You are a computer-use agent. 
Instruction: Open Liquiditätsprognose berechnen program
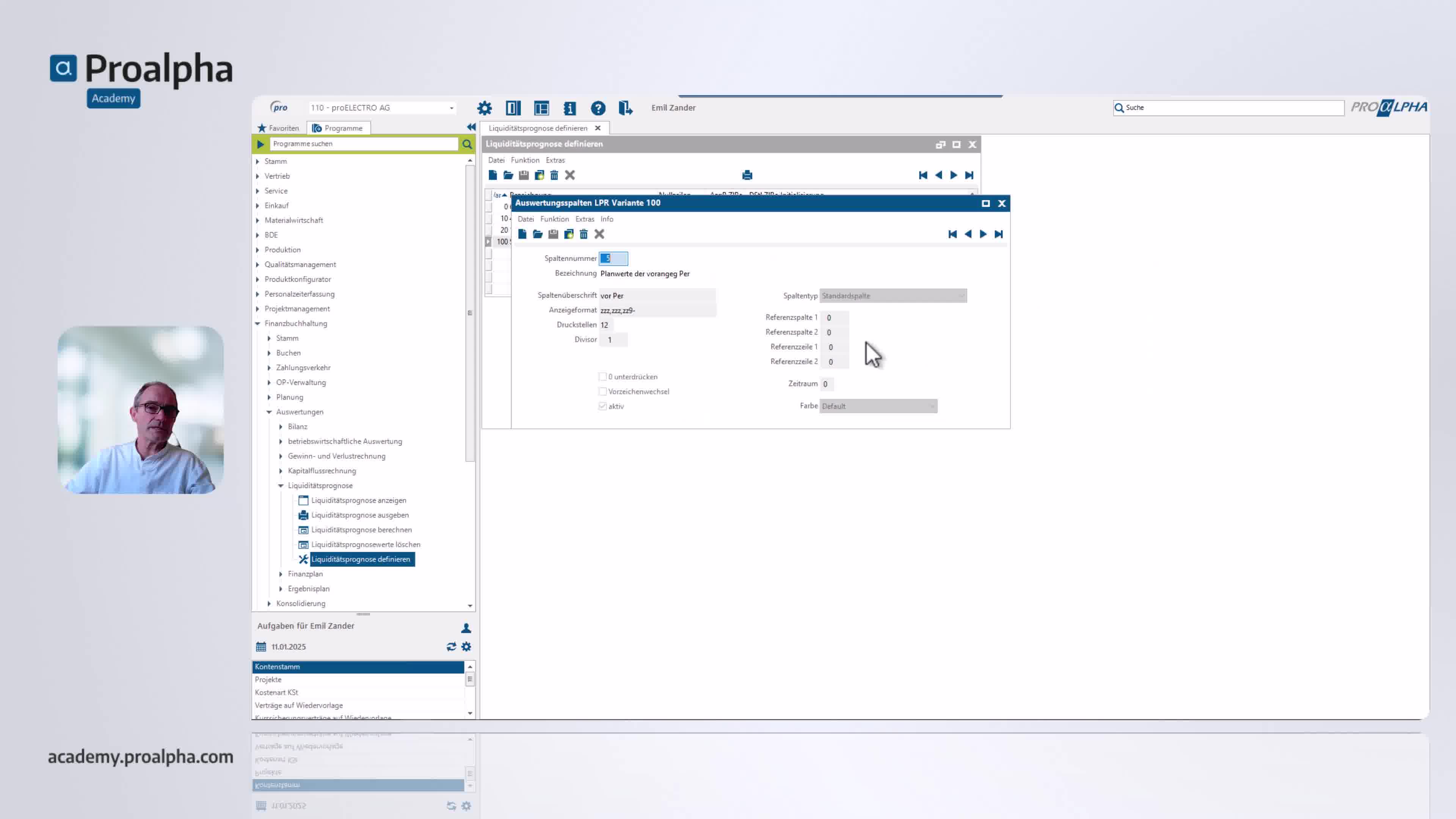(x=361, y=530)
